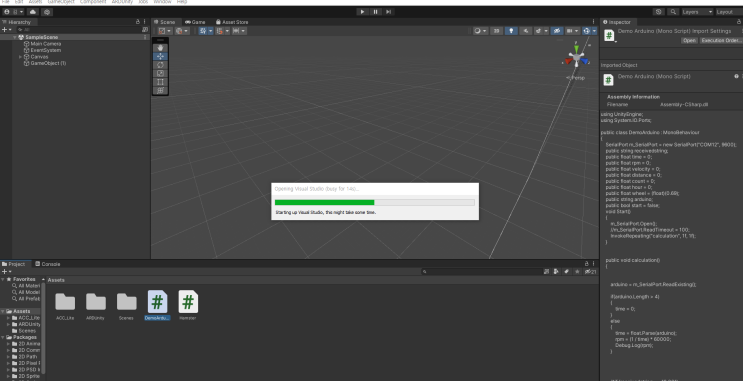Click the Execution Order button

coord(721,41)
